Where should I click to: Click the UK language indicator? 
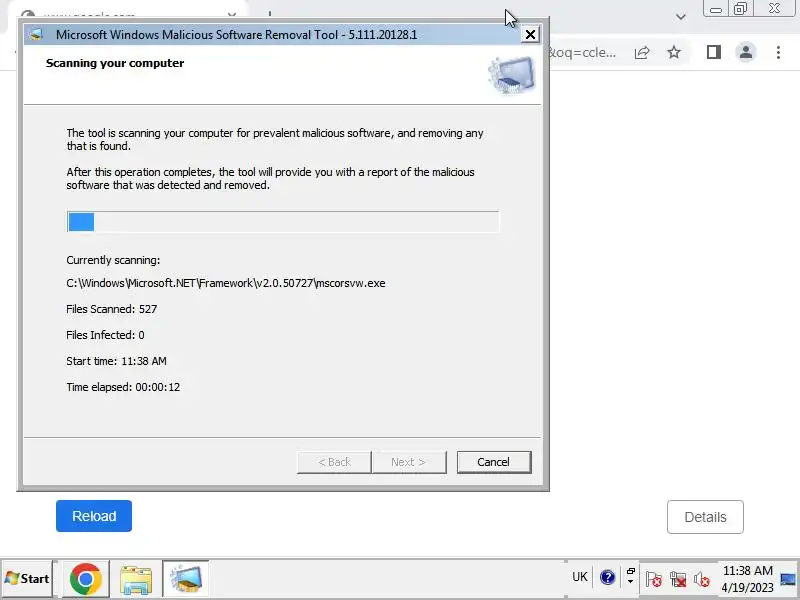tap(580, 577)
